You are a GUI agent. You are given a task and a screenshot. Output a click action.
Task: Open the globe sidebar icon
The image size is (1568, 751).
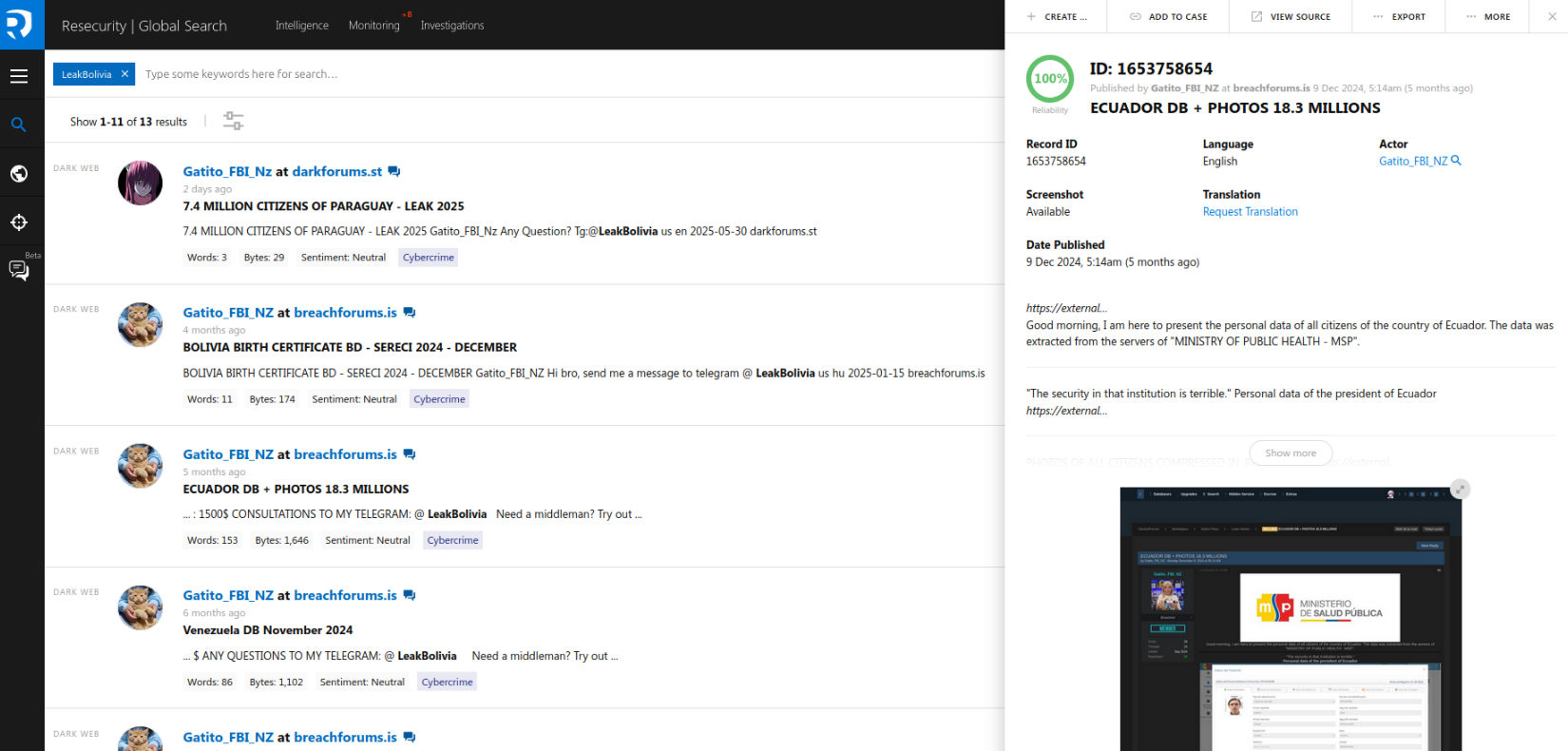pyautogui.click(x=19, y=174)
